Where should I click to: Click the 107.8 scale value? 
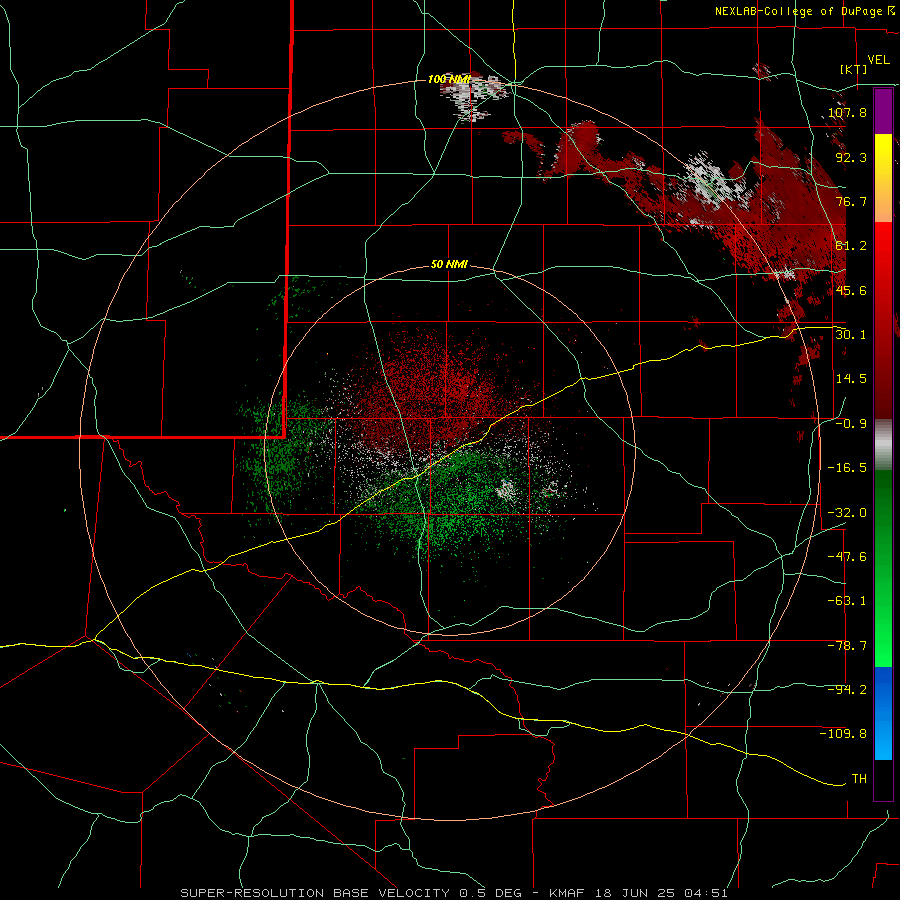pyautogui.click(x=847, y=112)
